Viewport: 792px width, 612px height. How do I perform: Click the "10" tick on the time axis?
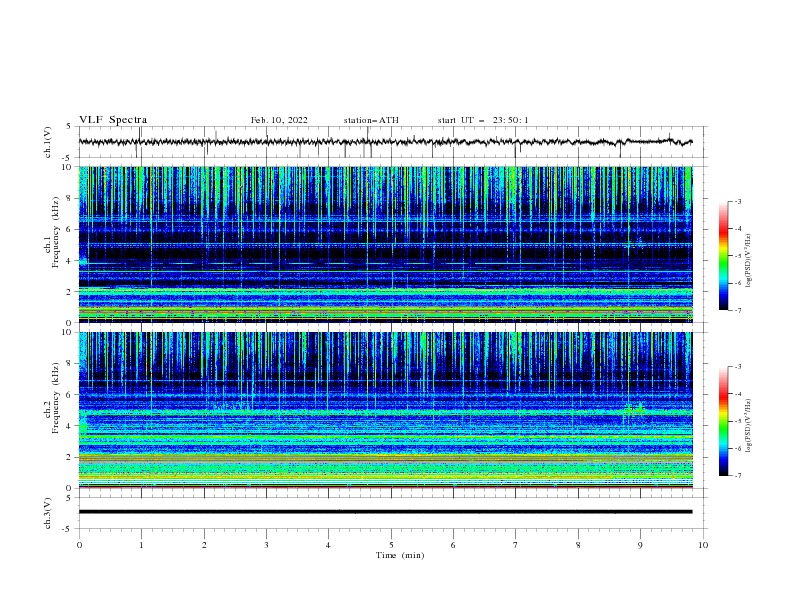703,545
